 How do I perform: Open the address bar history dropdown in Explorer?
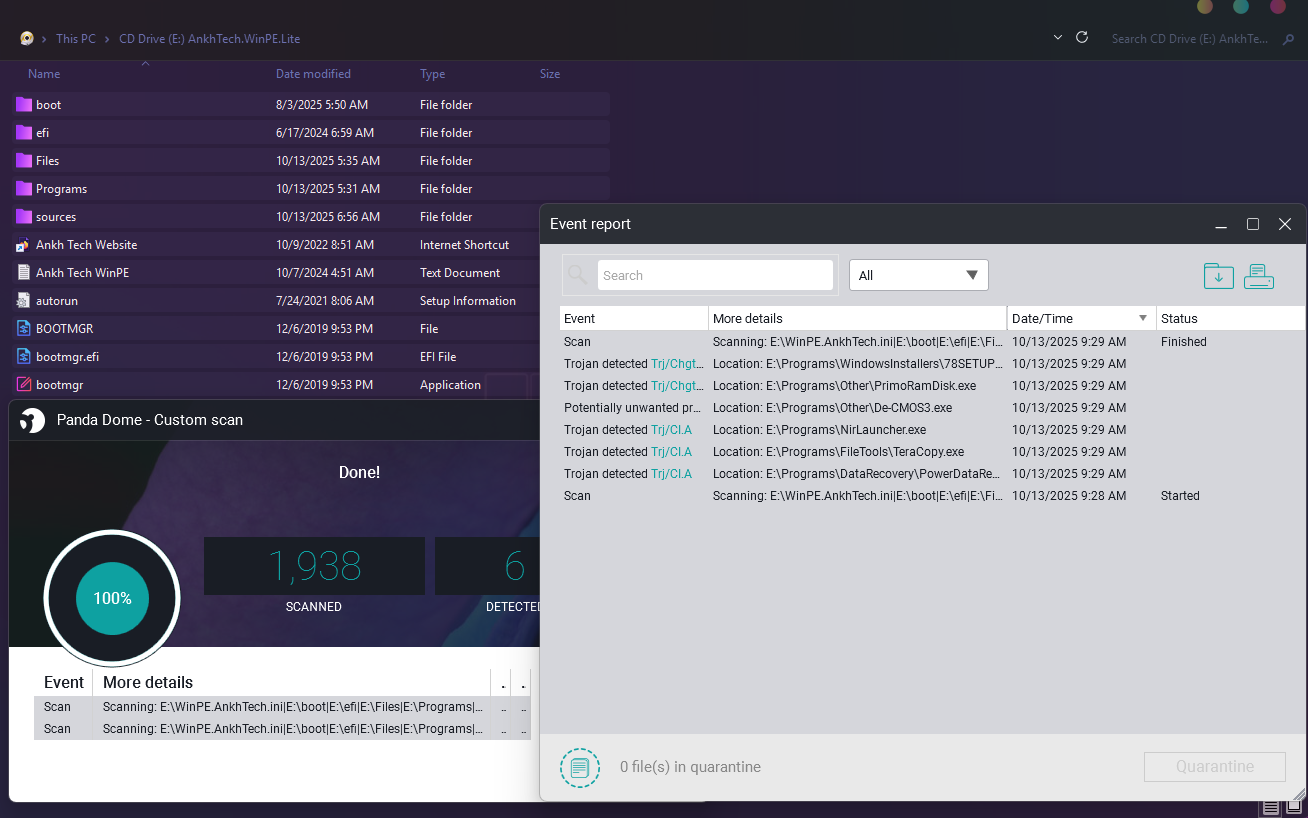click(1058, 38)
